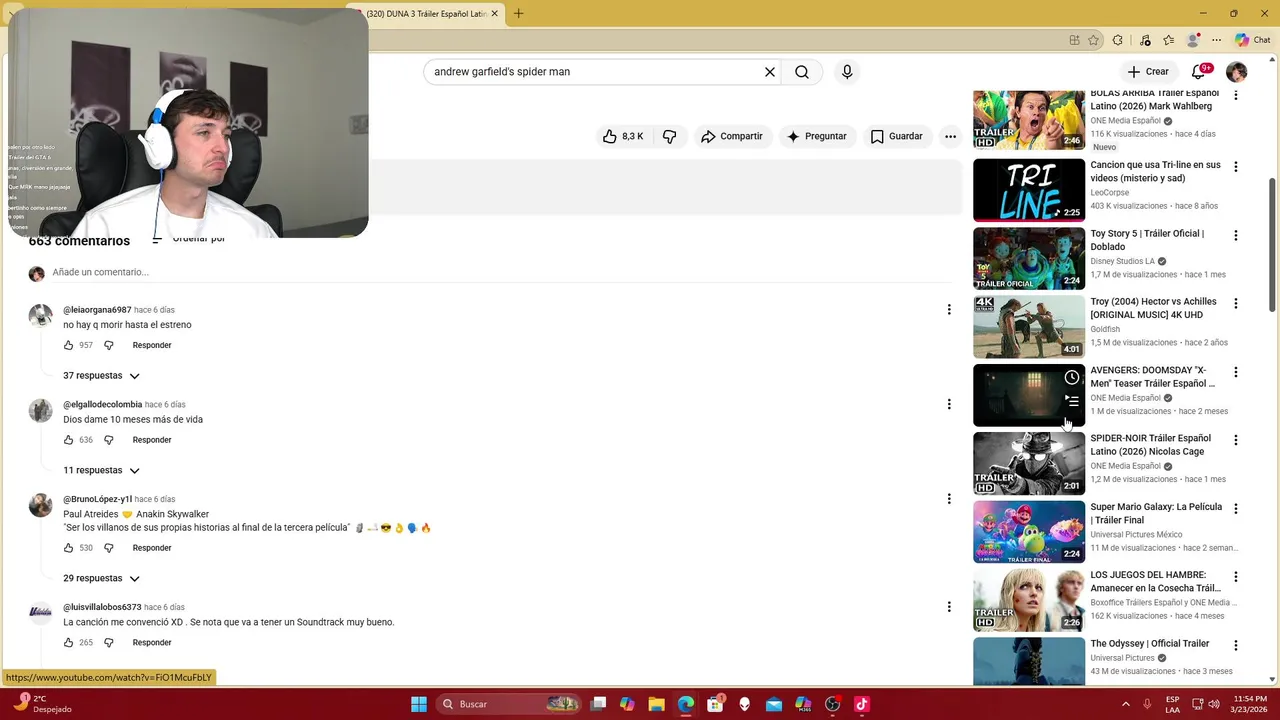1280x720 pixels.
Task: Like the comment by @leiaorgana6987
Action: coord(68,345)
